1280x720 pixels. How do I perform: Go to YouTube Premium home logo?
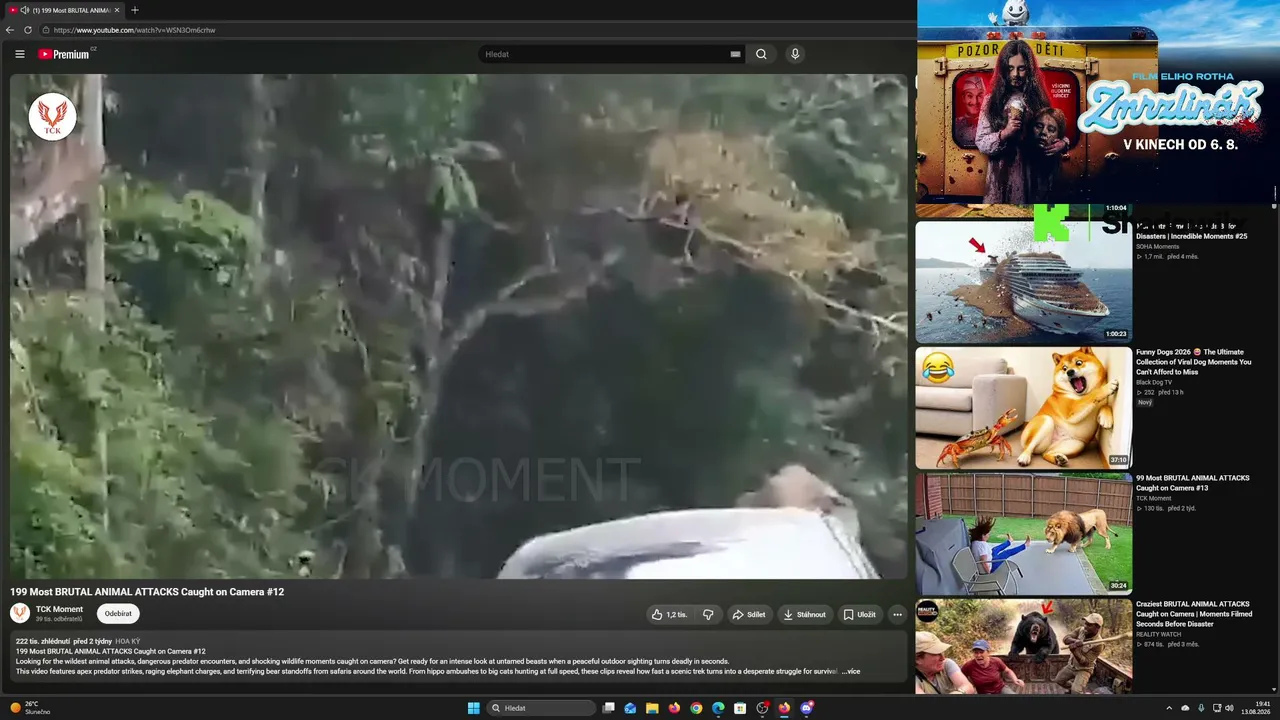click(64, 54)
